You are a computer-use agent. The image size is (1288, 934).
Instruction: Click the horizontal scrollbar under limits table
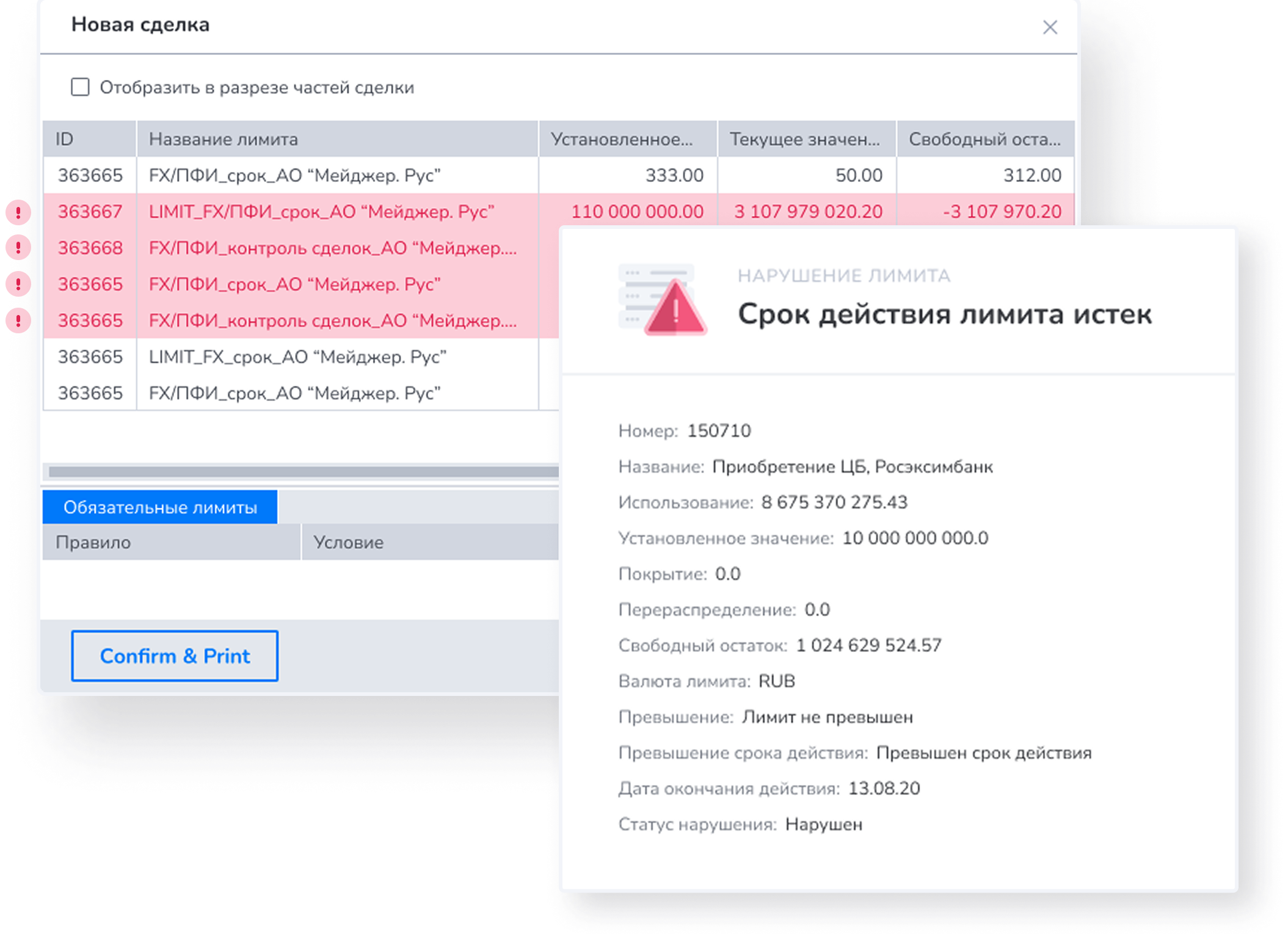click(x=304, y=471)
